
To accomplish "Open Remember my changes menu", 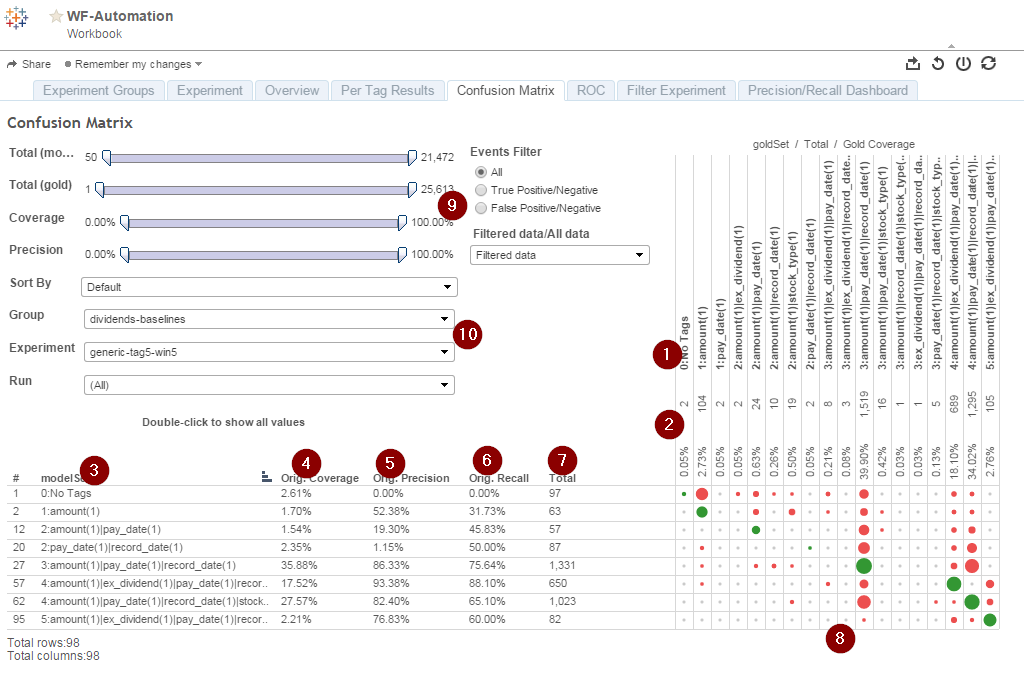I will pos(133,64).
